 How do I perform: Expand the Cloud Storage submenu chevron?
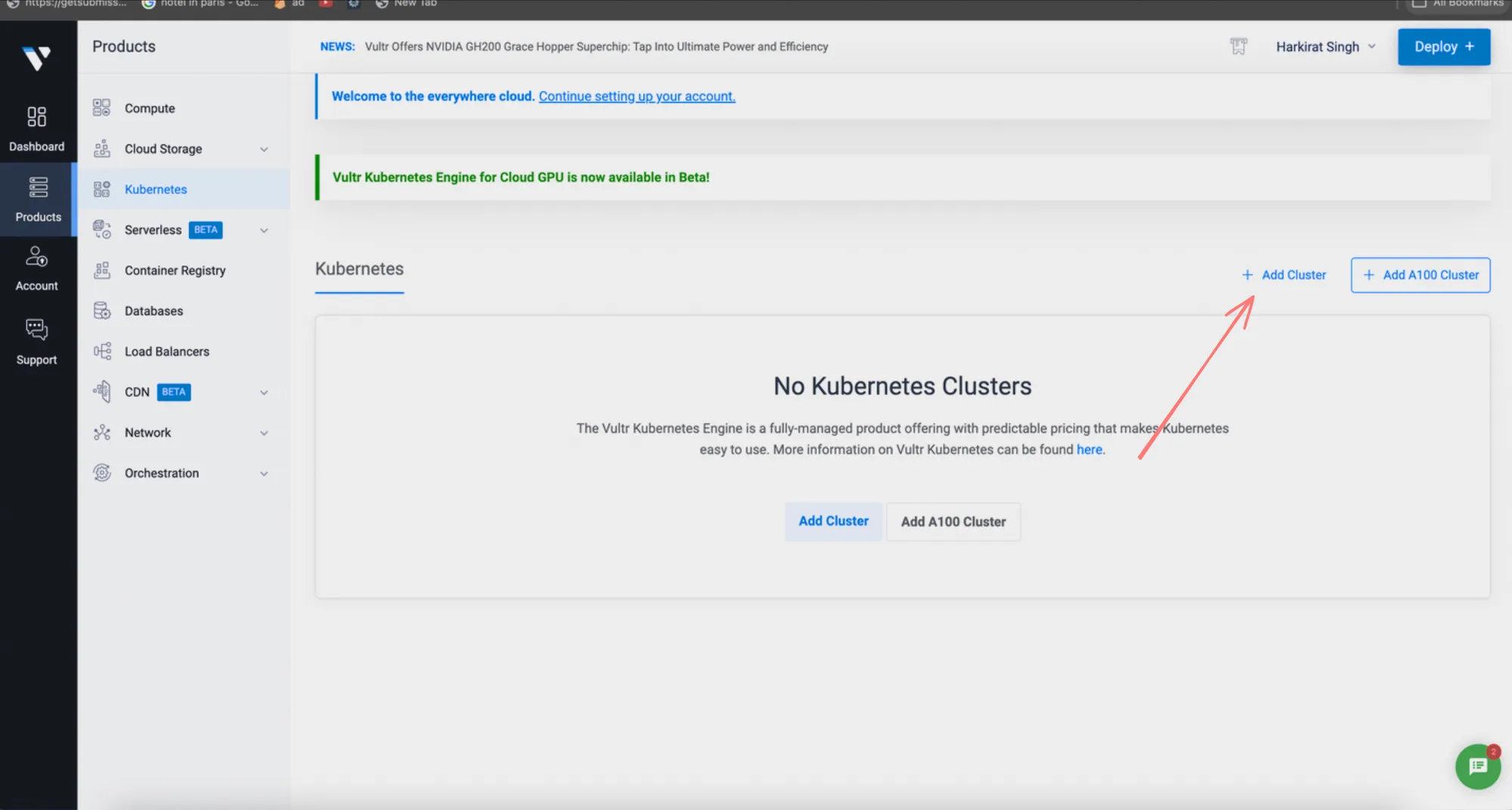click(264, 150)
